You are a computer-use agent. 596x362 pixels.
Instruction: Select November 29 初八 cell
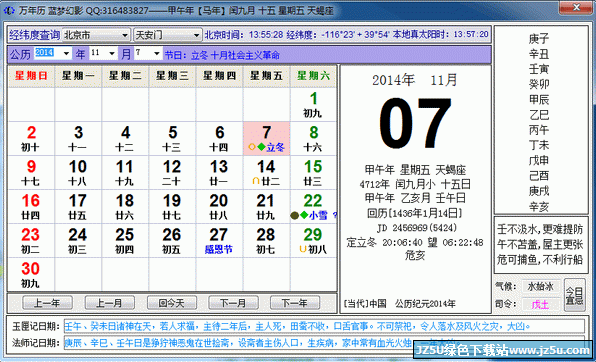313,241
